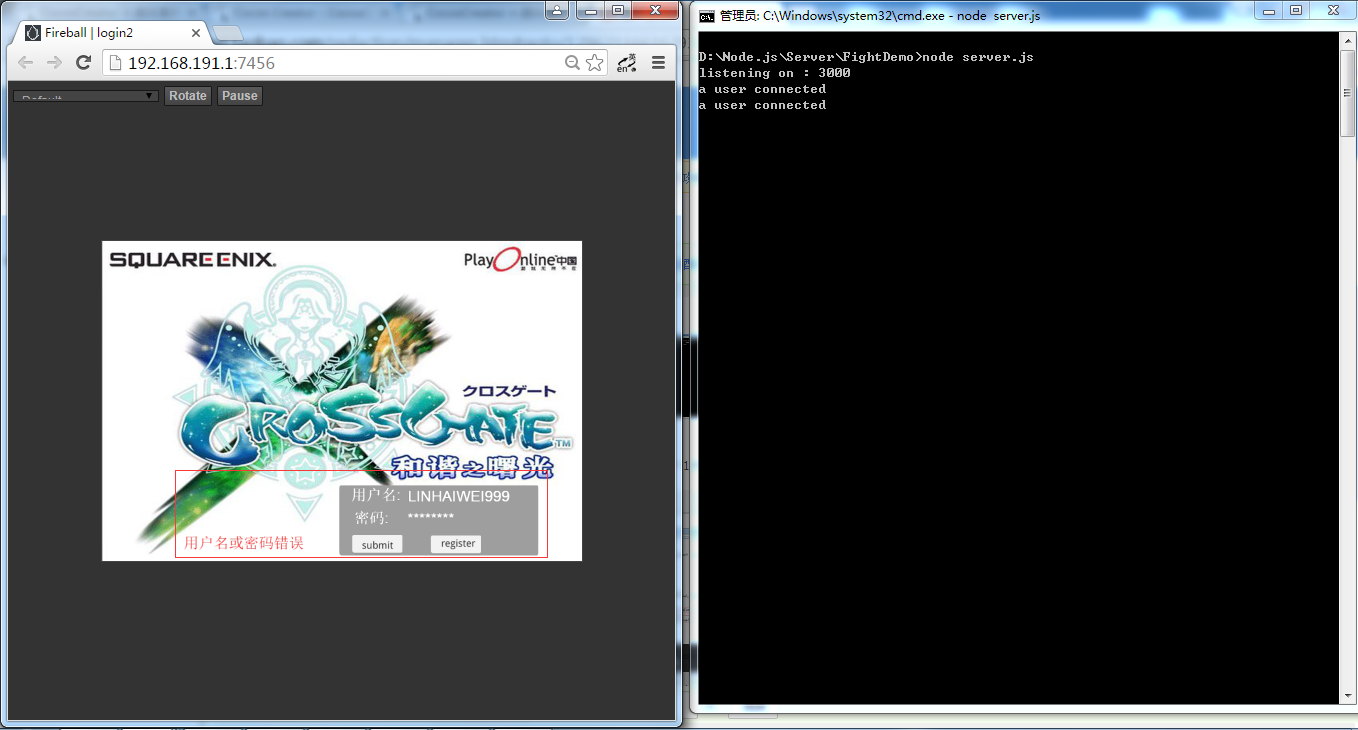This screenshot has width=1358, height=730.
Task: Click the username field containing LINHAIWEI999
Action: click(x=459, y=497)
